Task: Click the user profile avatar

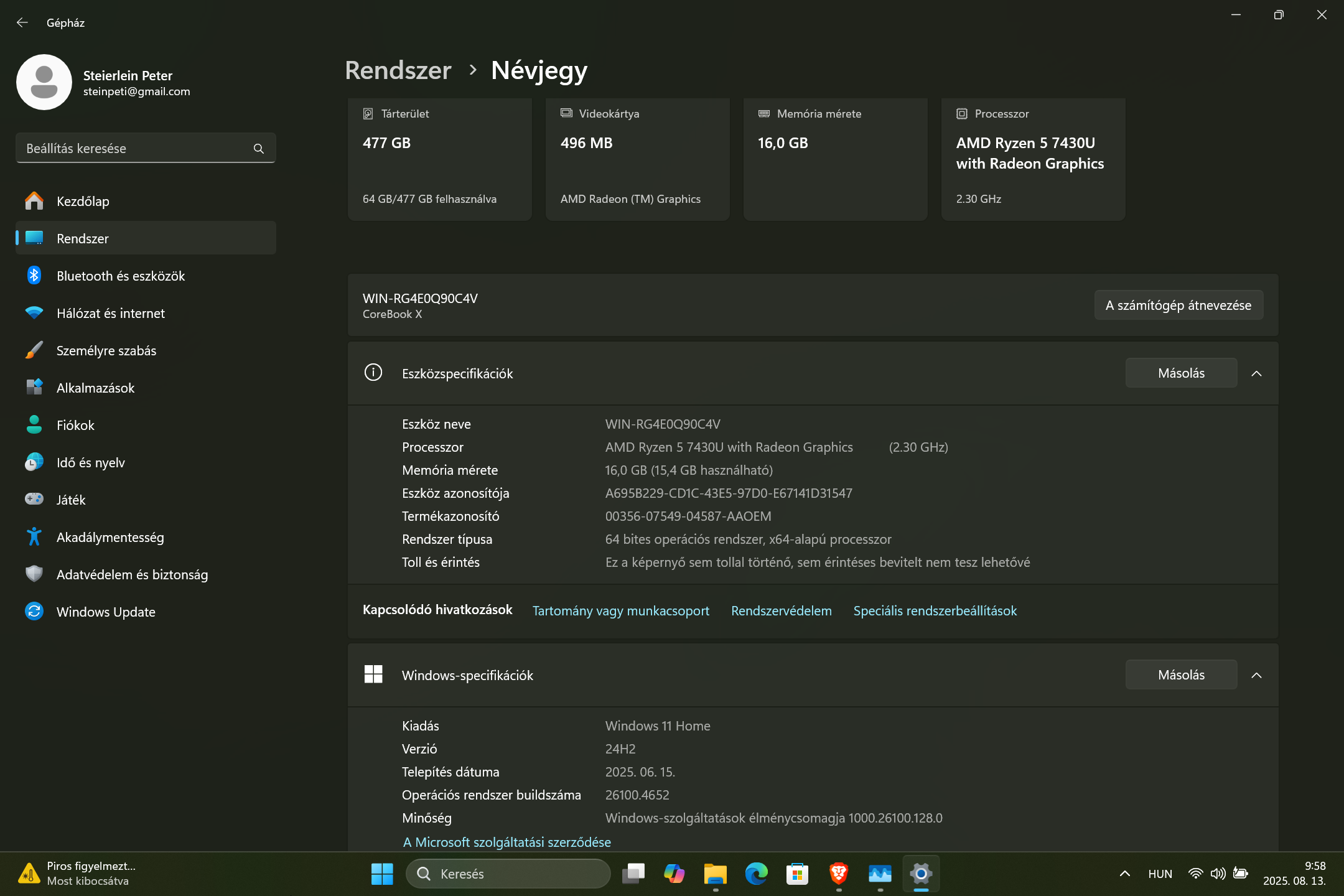Action: pyautogui.click(x=44, y=82)
